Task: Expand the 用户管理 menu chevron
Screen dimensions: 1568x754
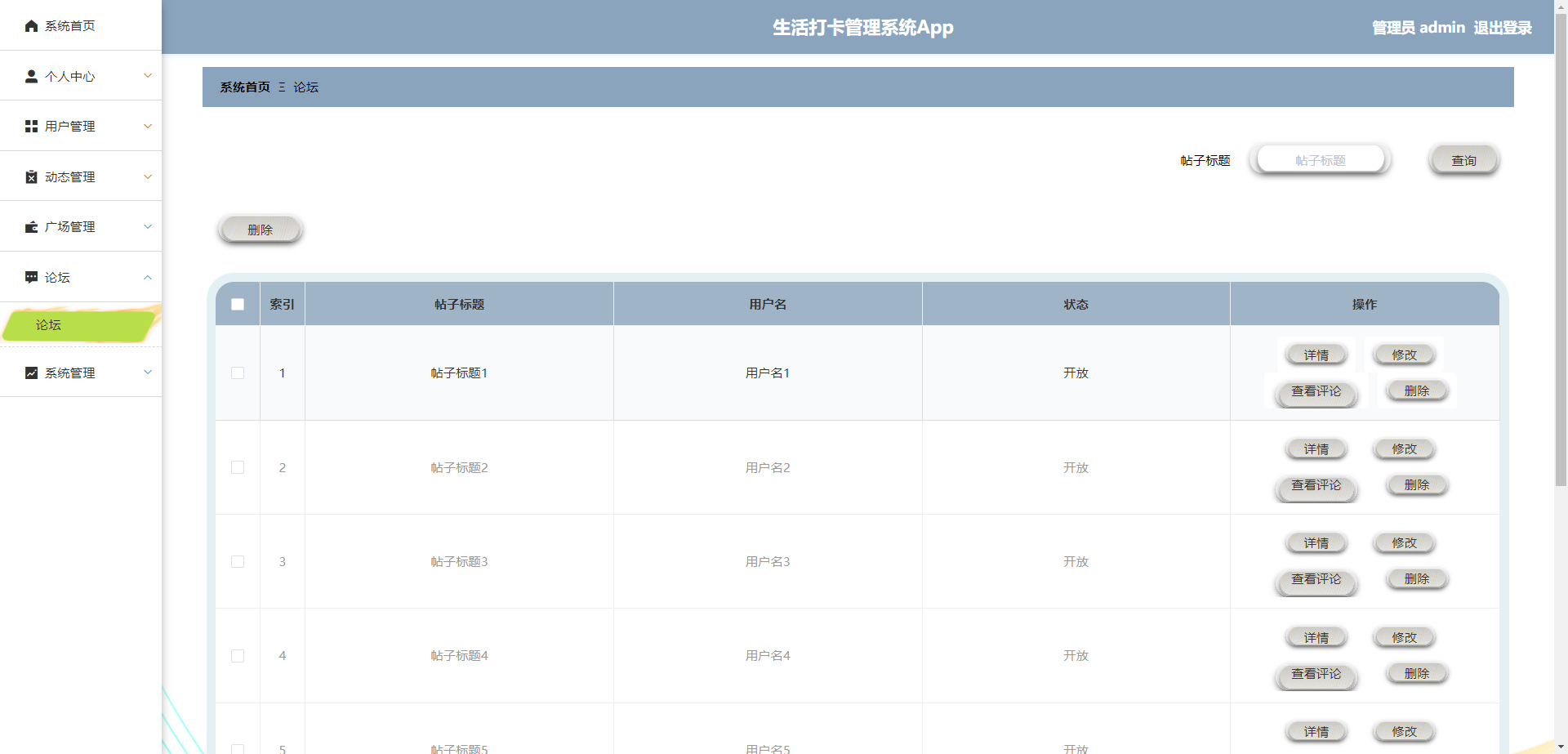Action: [x=148, y=127]
